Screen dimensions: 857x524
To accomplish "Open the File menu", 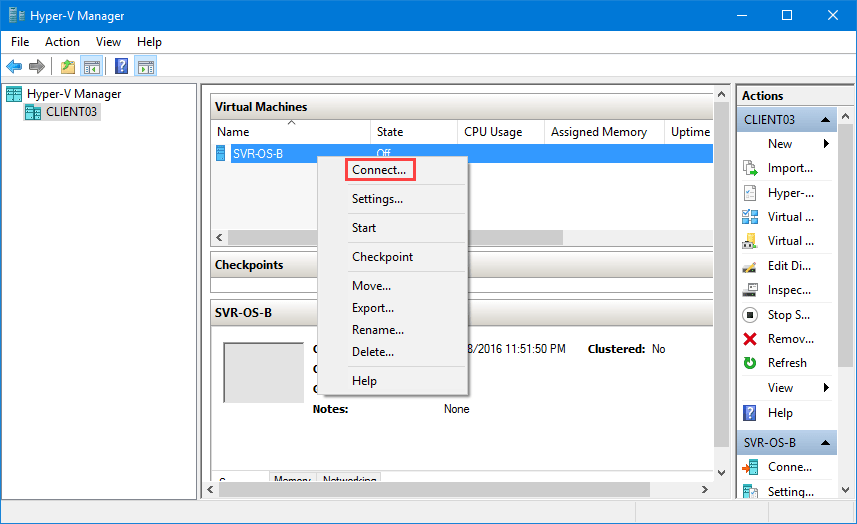I will pos(20,42).
